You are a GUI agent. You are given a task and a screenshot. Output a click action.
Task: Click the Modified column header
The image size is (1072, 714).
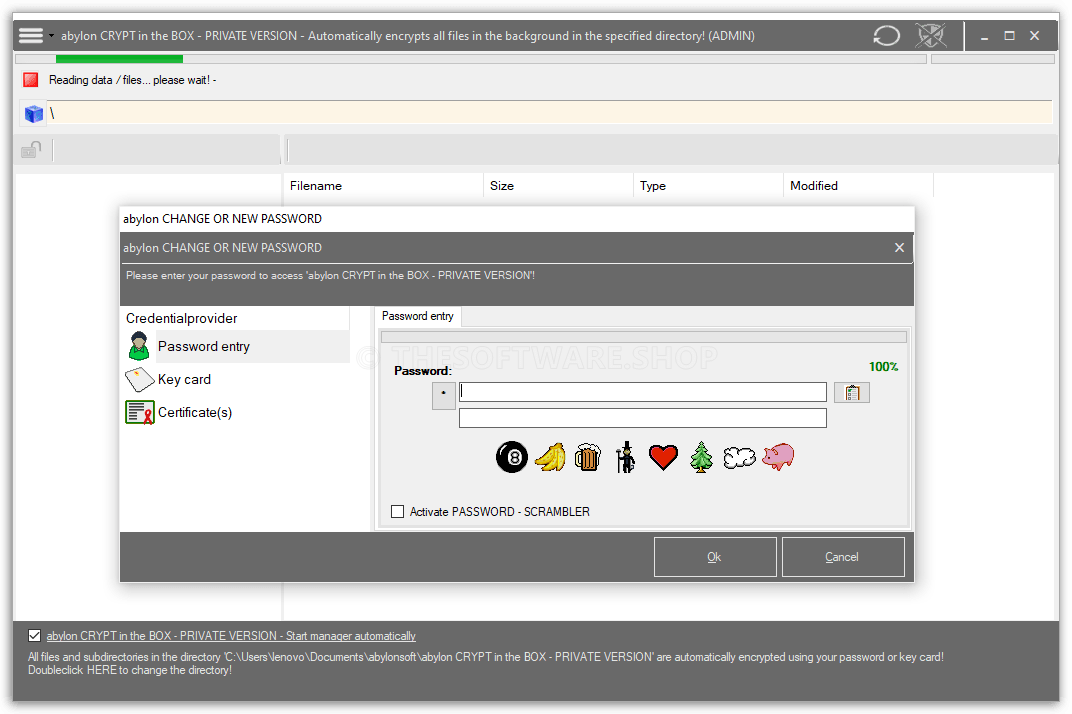pos(858,185)
